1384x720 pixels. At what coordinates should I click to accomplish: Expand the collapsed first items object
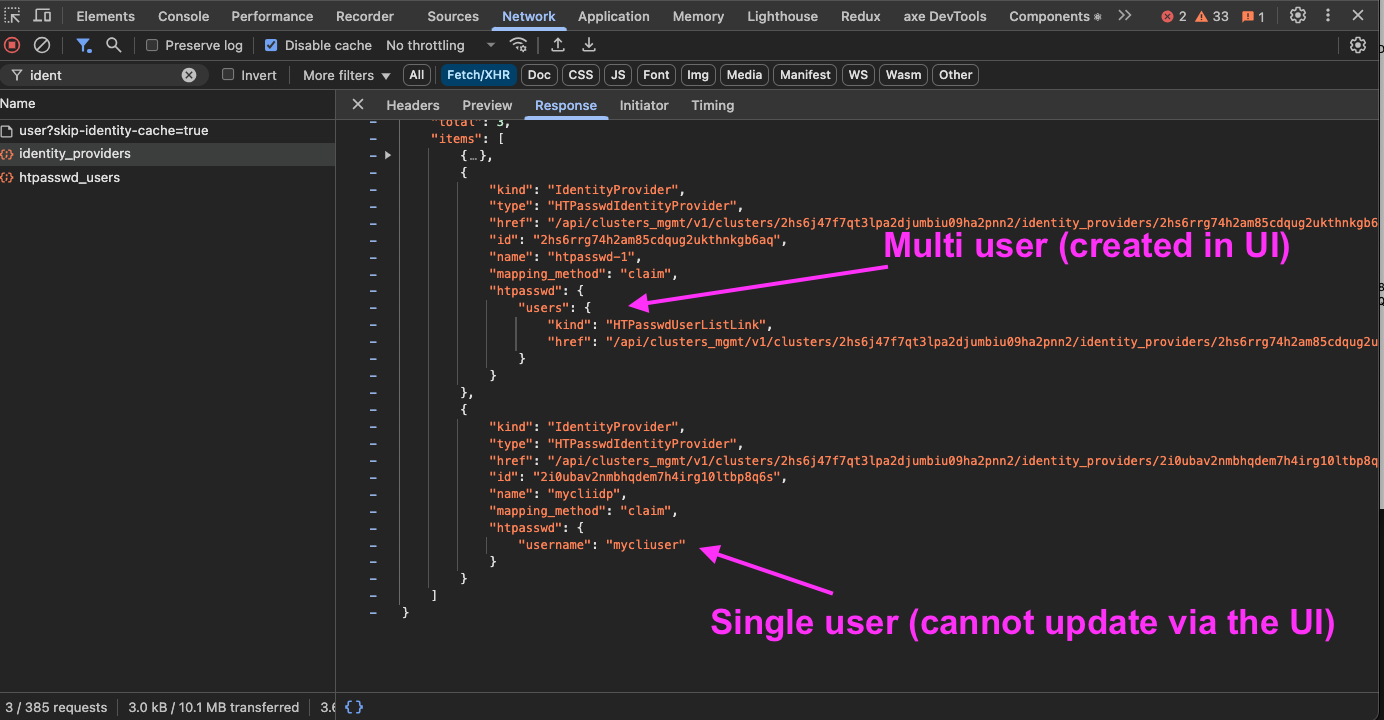(x=388, y=155)
